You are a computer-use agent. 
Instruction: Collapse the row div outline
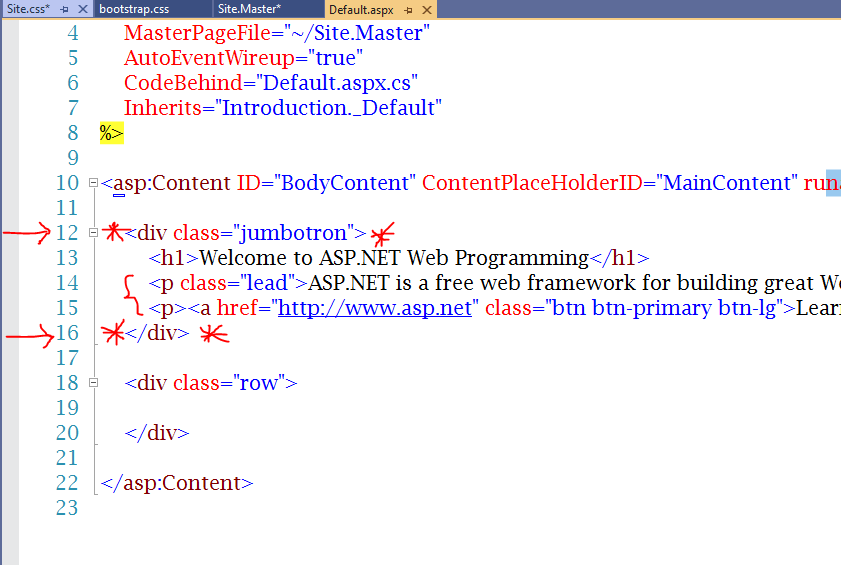(93, 383)
